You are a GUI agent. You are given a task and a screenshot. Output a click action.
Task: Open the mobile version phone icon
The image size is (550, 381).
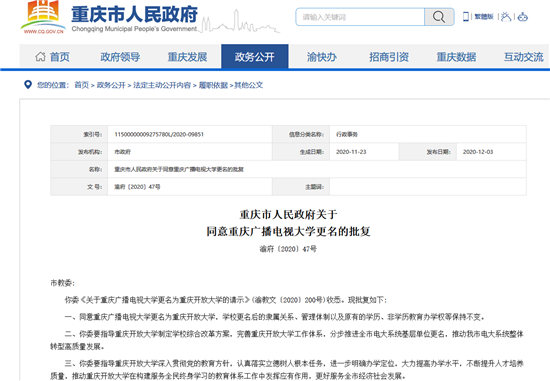(466, 16)
